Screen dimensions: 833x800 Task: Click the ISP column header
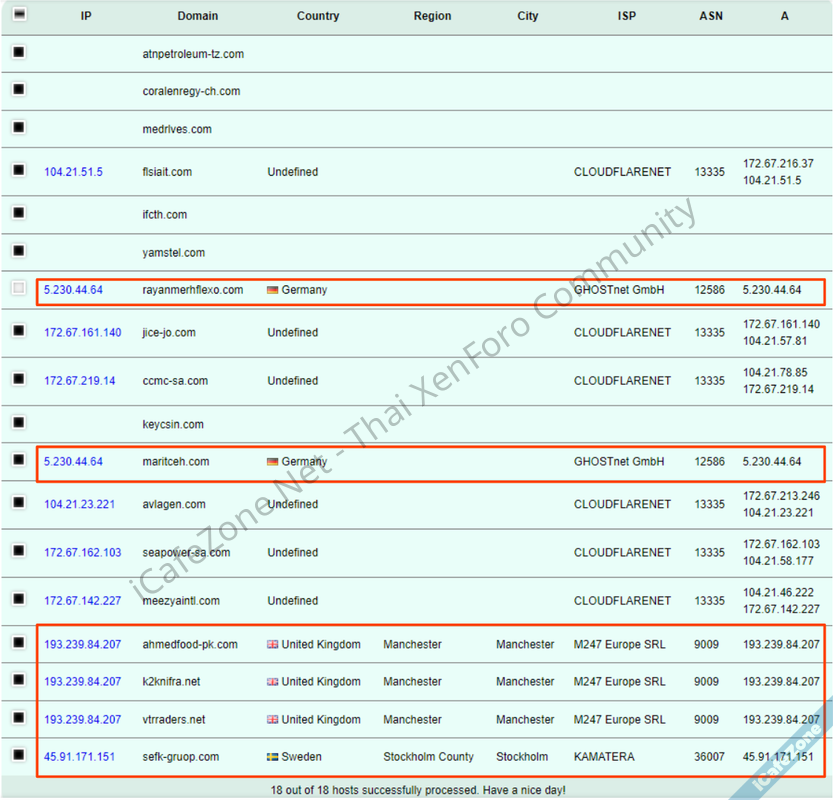[x=625, y=16]
